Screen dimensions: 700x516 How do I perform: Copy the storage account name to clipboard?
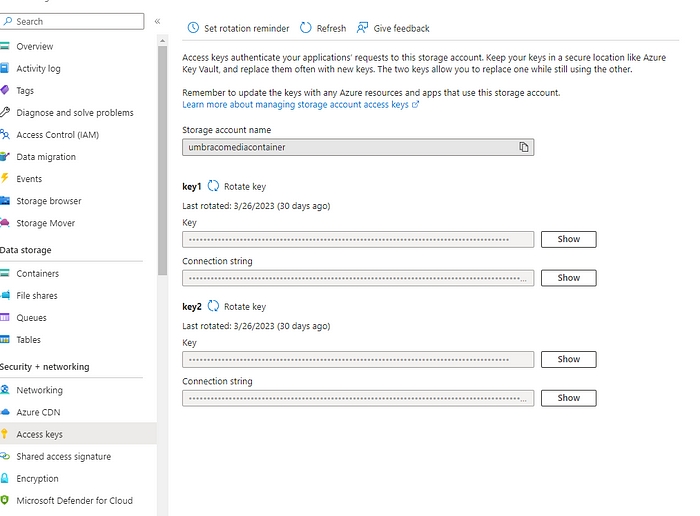524,147
